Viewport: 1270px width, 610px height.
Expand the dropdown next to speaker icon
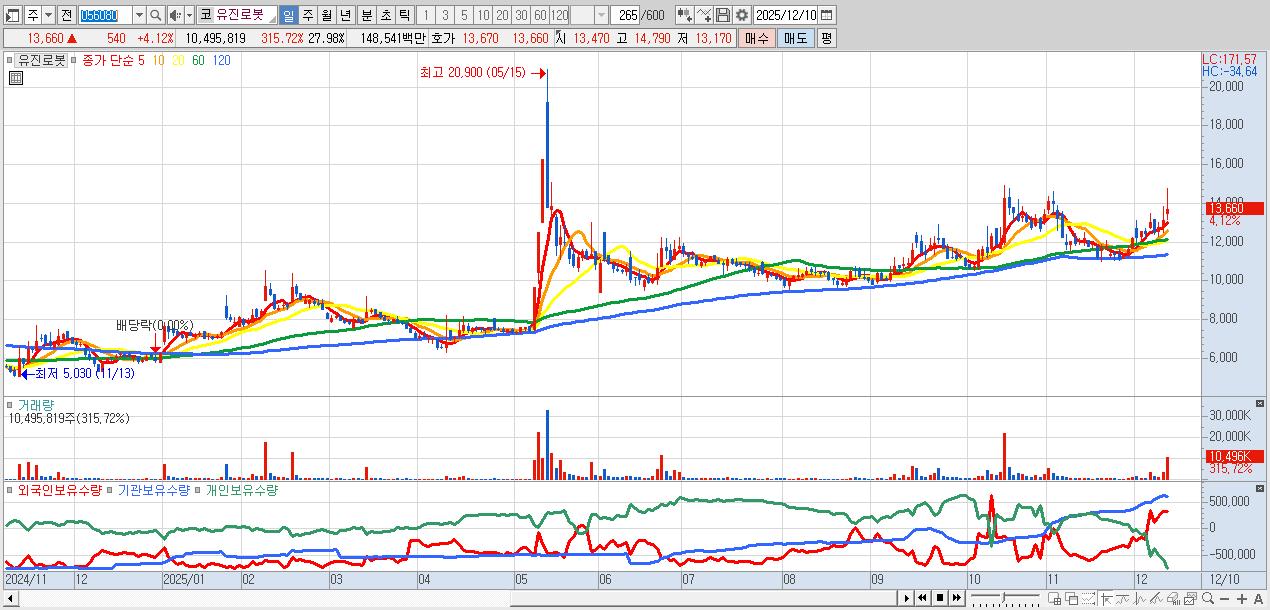point(189,15)
